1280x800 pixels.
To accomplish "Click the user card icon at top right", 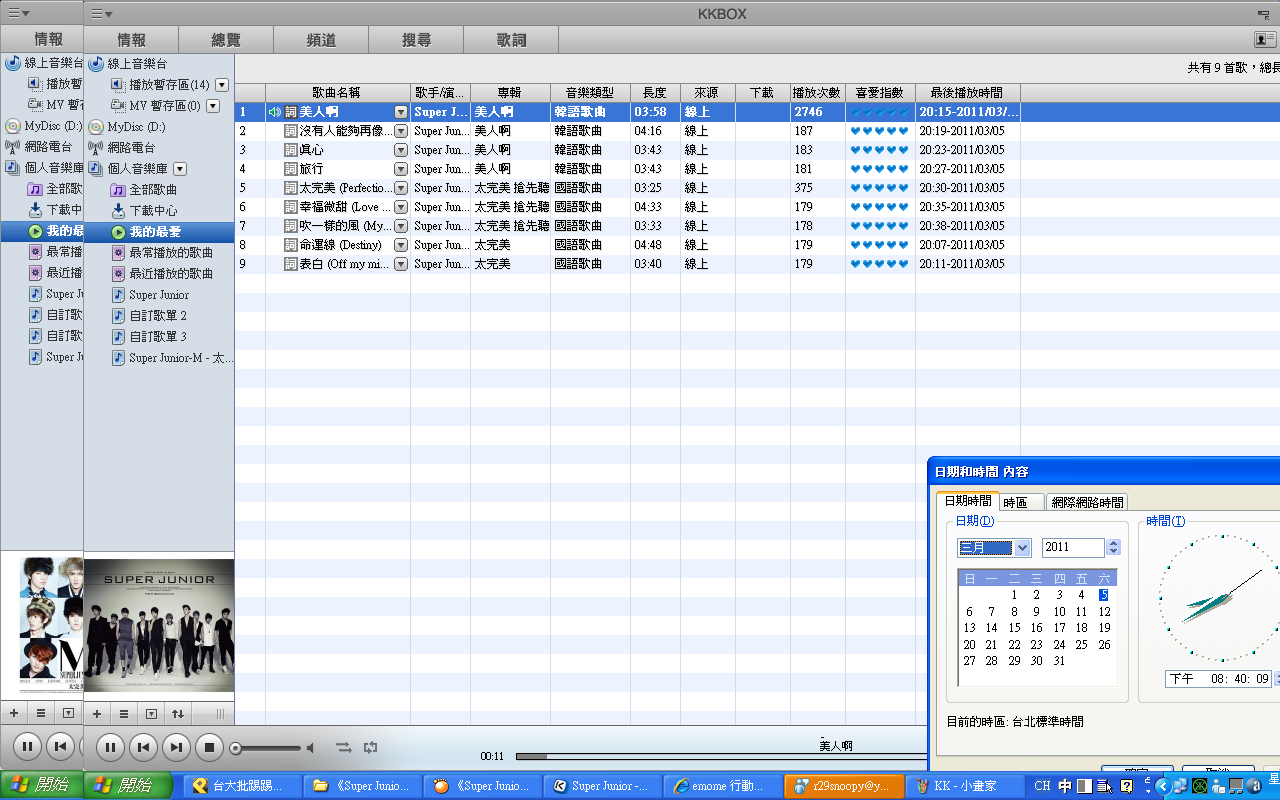I will tap(1265, 39).
